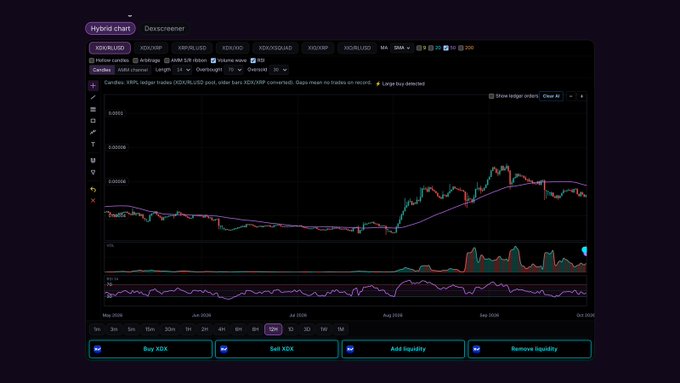Enable the 20-period MA checkbox
The width and height of the screenshot is (680, 383).
tap(431, 48)
